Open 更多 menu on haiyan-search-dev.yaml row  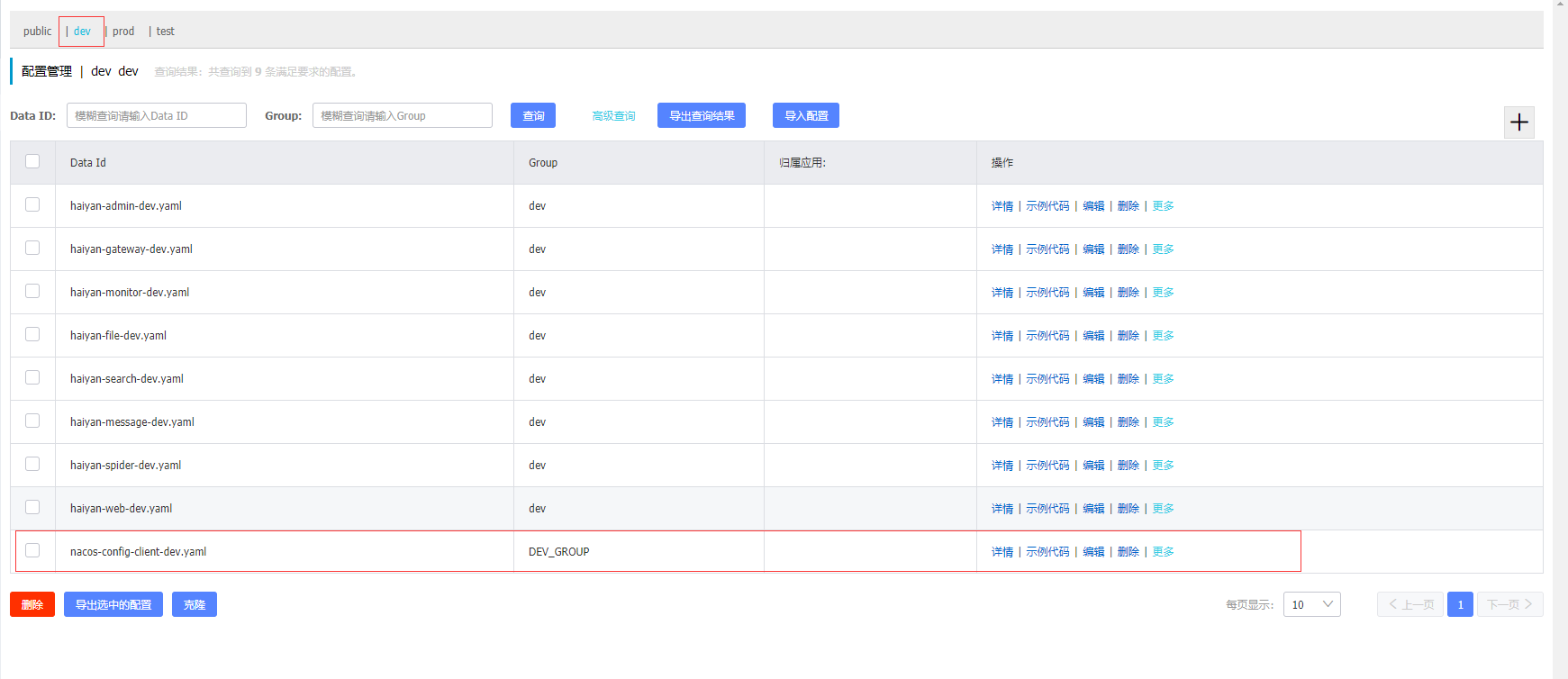coord(1164,379)
